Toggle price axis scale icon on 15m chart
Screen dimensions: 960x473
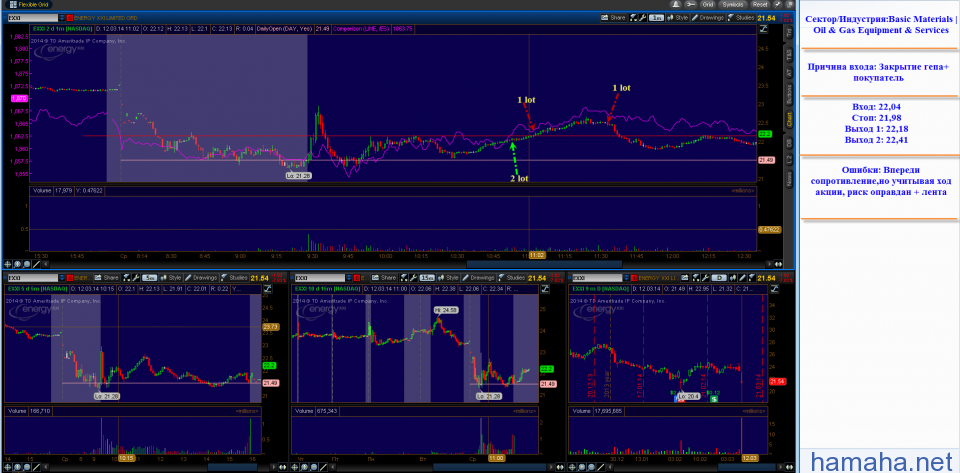(x=544, y=288)
